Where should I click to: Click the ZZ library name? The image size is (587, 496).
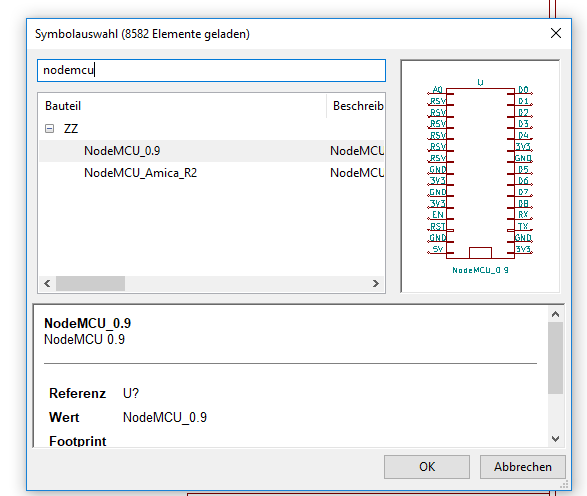[71, 129]
